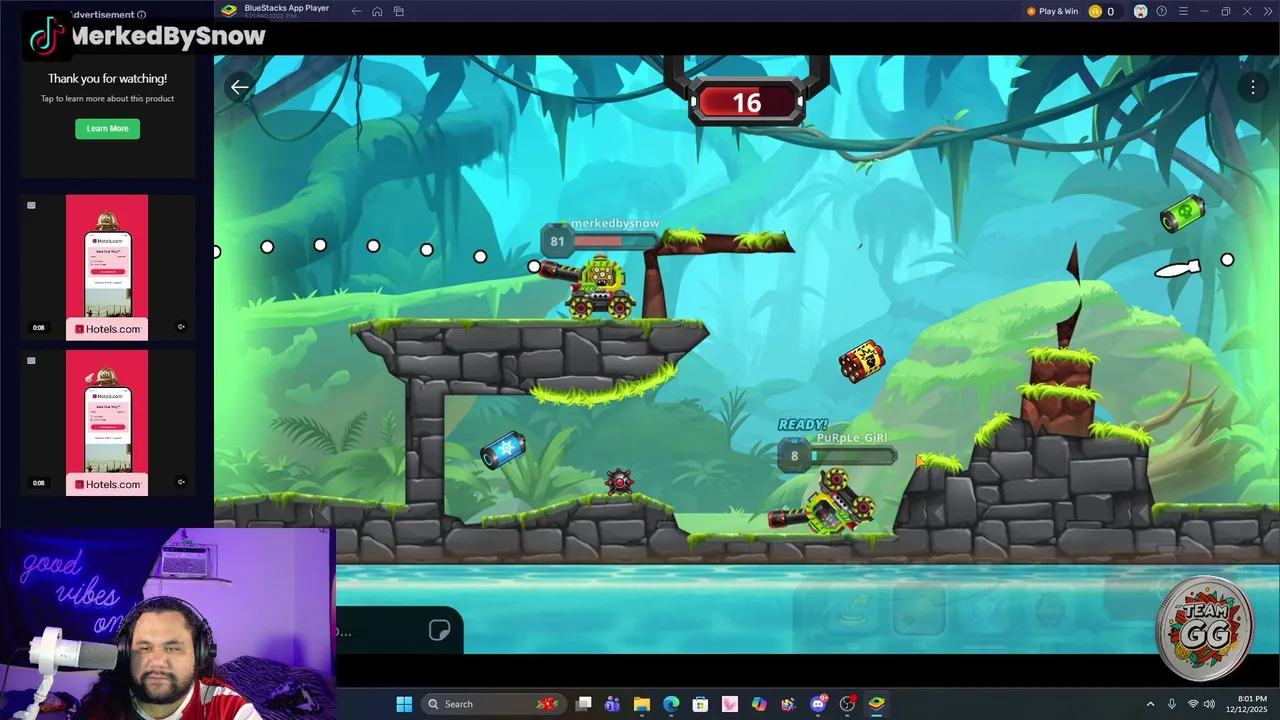Open Discord from the taskbar

click(x=818, y=704)
